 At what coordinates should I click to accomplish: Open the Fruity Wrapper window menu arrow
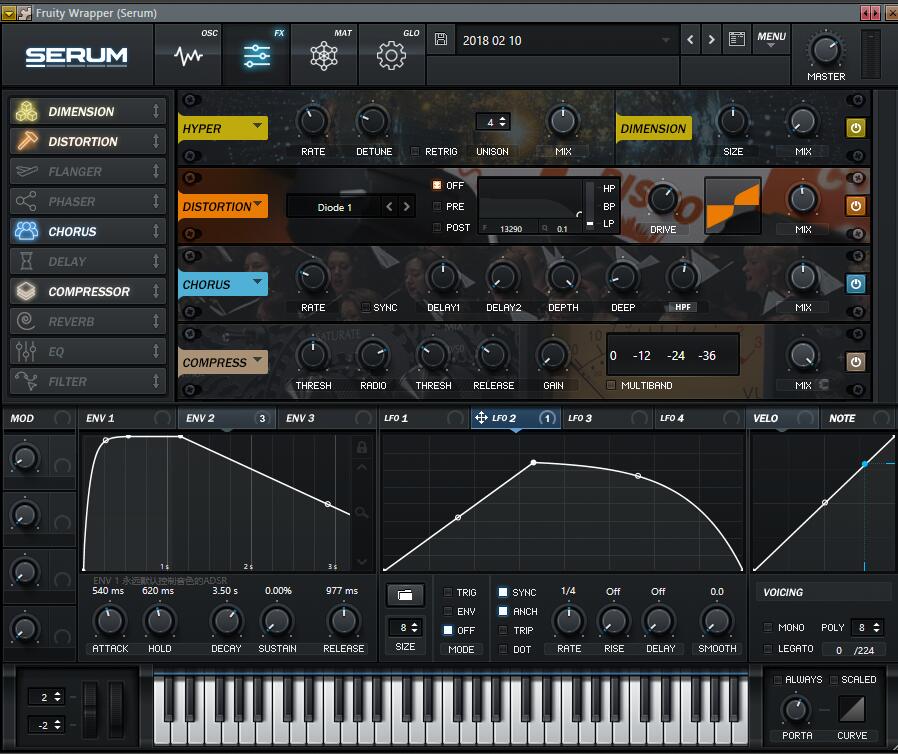[x=9, y=13]
